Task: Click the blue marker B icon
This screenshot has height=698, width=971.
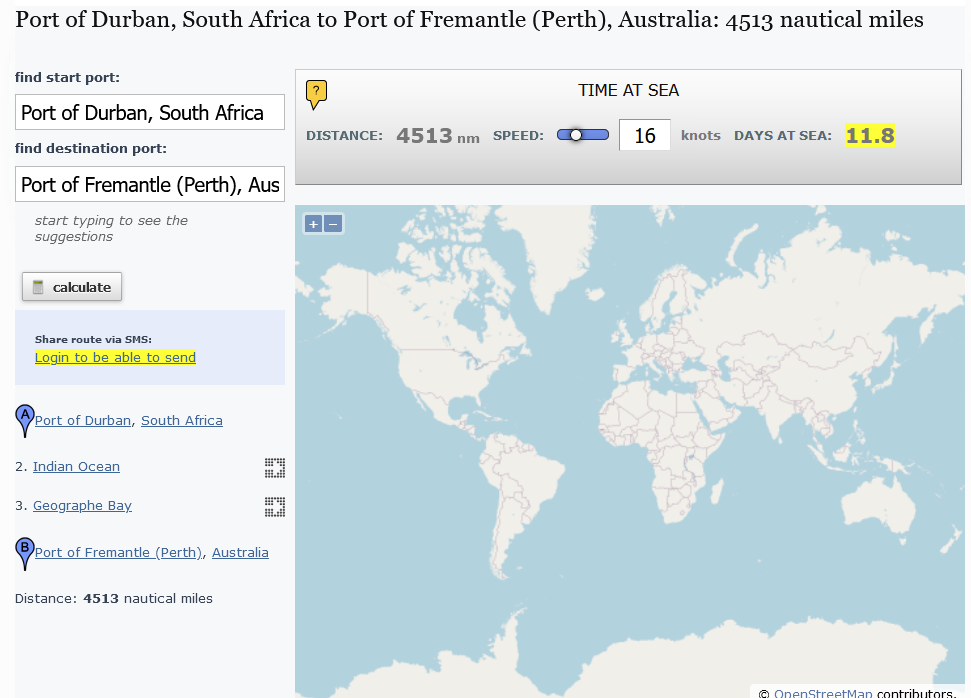Action: (25, 551)
